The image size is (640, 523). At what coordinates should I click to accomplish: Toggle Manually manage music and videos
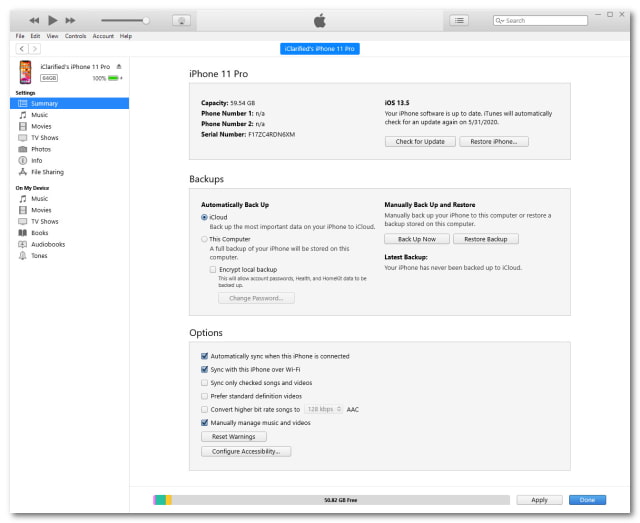(x=204, y=423)
